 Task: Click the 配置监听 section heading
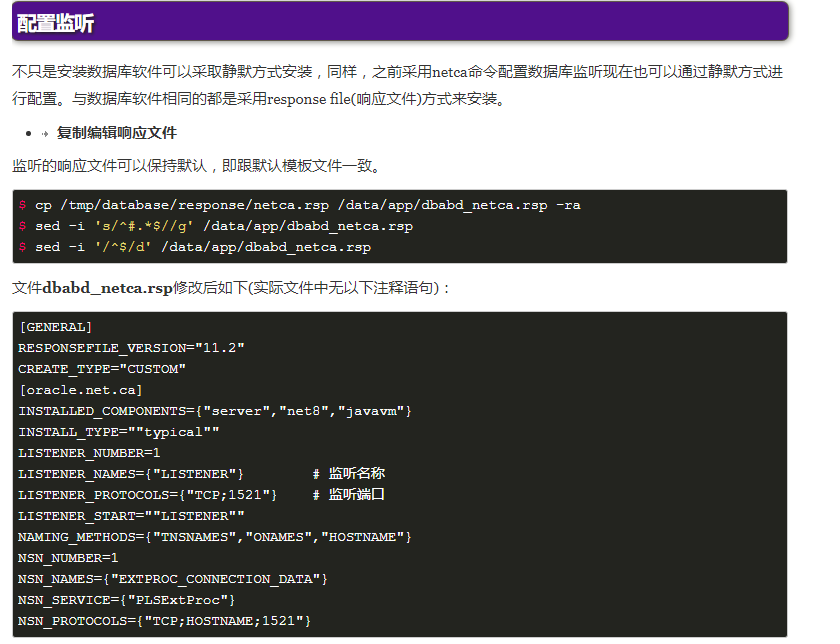pos(55,24)
